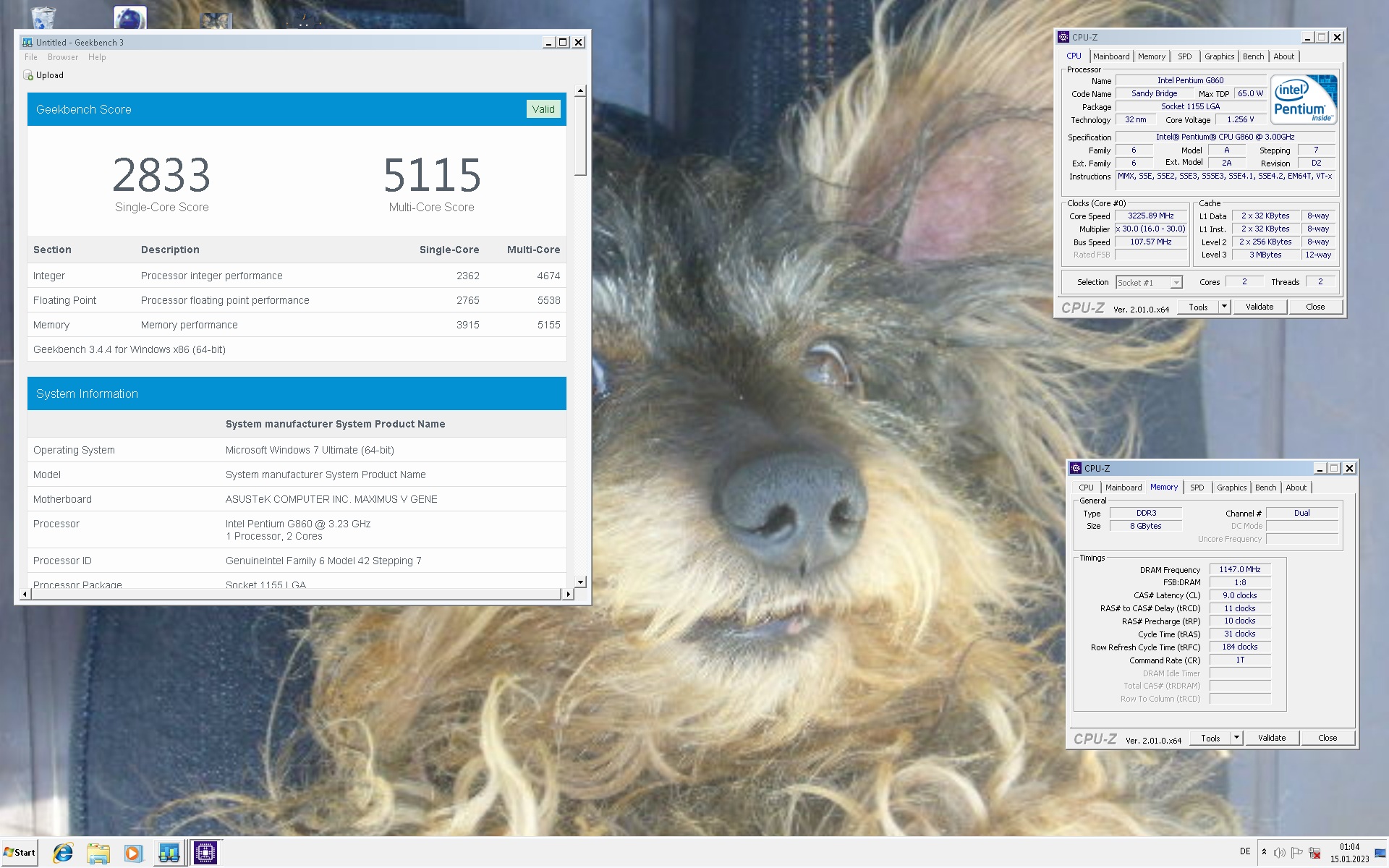Screen dimensions: 1389x868
Task: Click the Motherboard row MAXIMUS V GENE
Action: tap(297, 499)
